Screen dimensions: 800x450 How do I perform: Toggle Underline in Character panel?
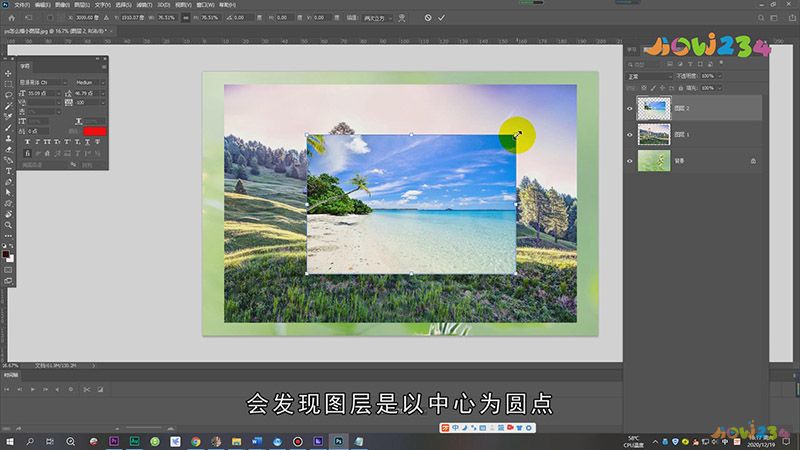pyautogui.click(x=87, y=142)
